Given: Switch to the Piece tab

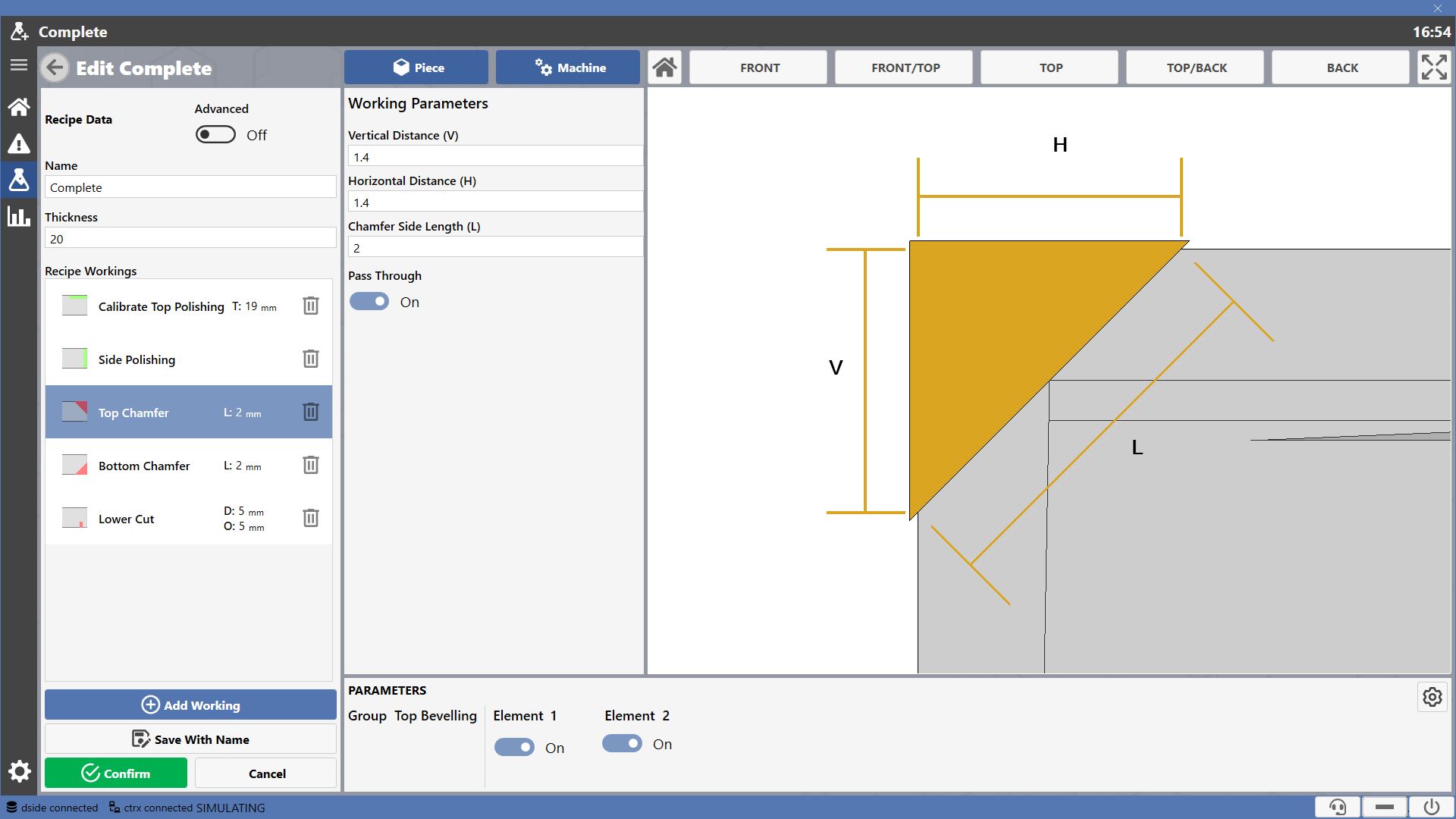Looking at the screenshot, I should [416, 67].
